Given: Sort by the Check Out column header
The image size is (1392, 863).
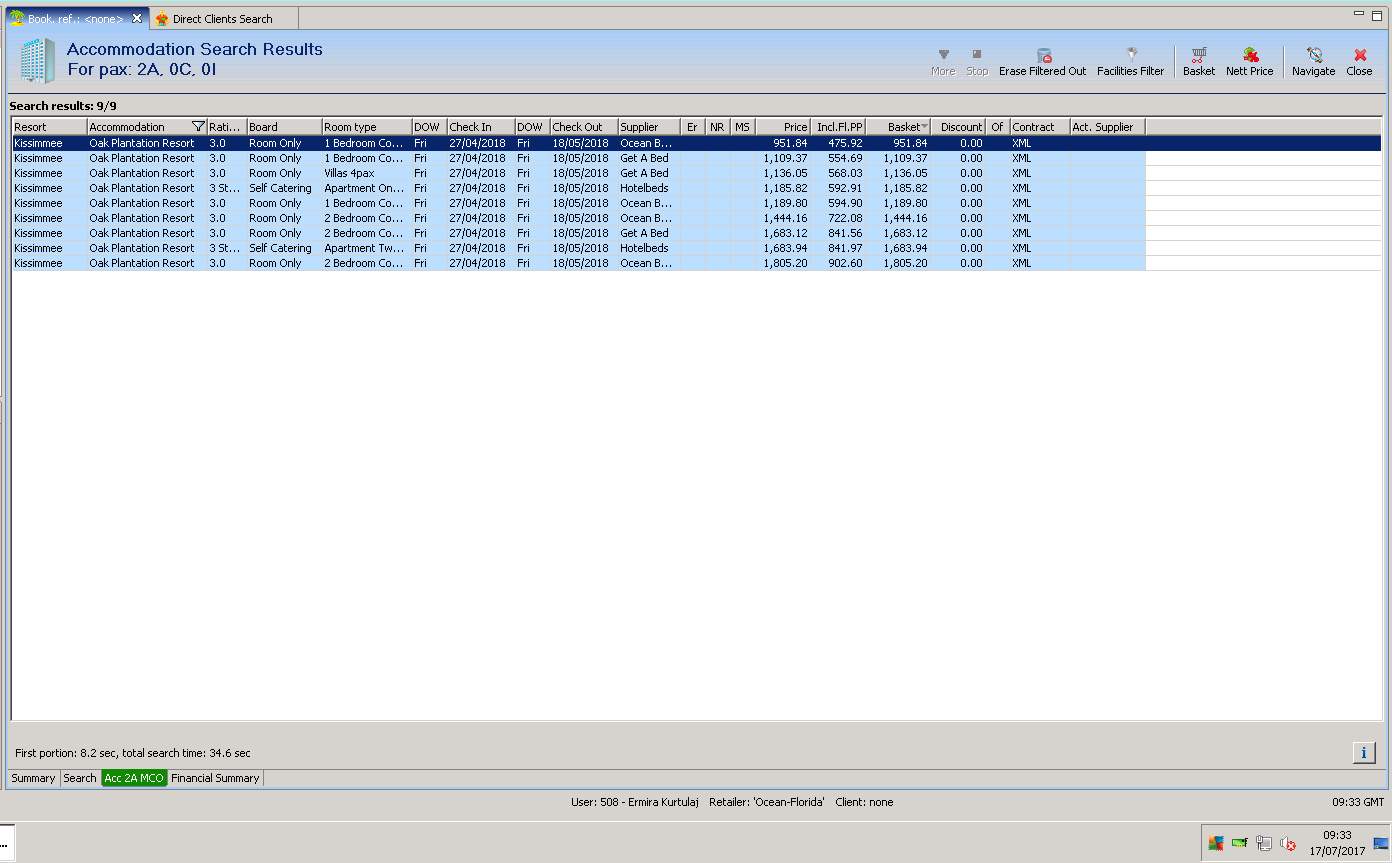Looking at the screenshot, I should (584, 127).
